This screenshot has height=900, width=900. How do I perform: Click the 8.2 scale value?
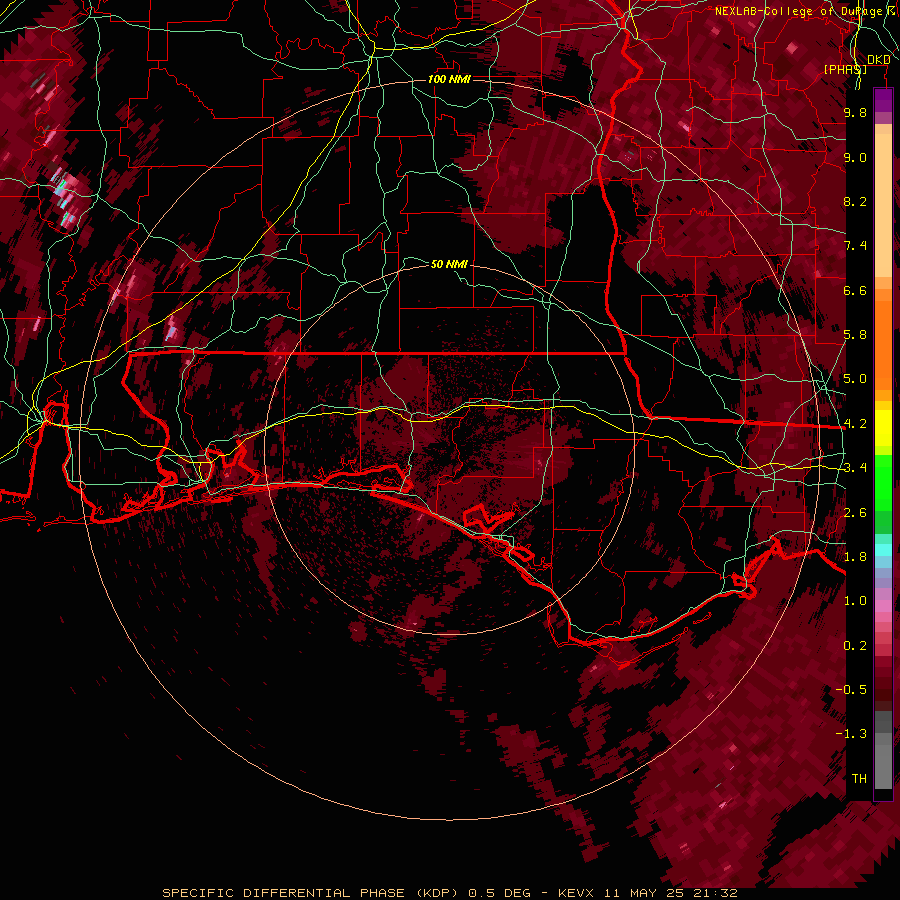(855, 201)
